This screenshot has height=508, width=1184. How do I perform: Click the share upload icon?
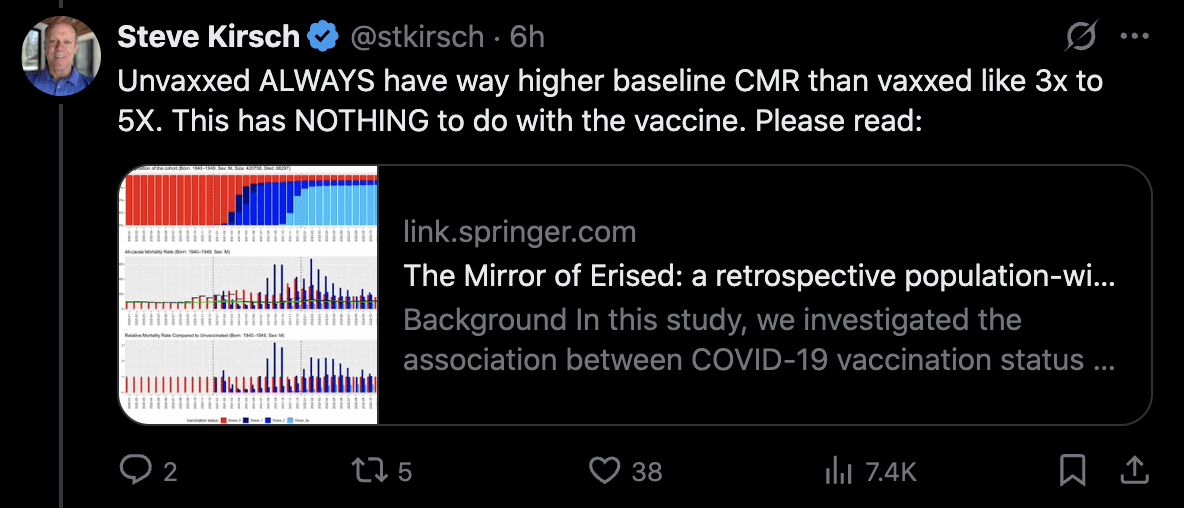pos(1135,470)
